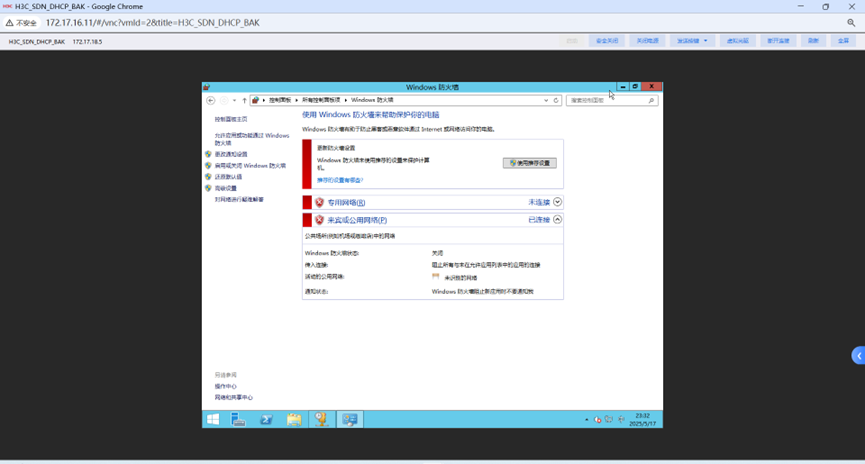This screenshot has width=865, height=464.
Task: Open the Windows Start button in taskbar
Action: pyautogui.click(x=213, y=419)
